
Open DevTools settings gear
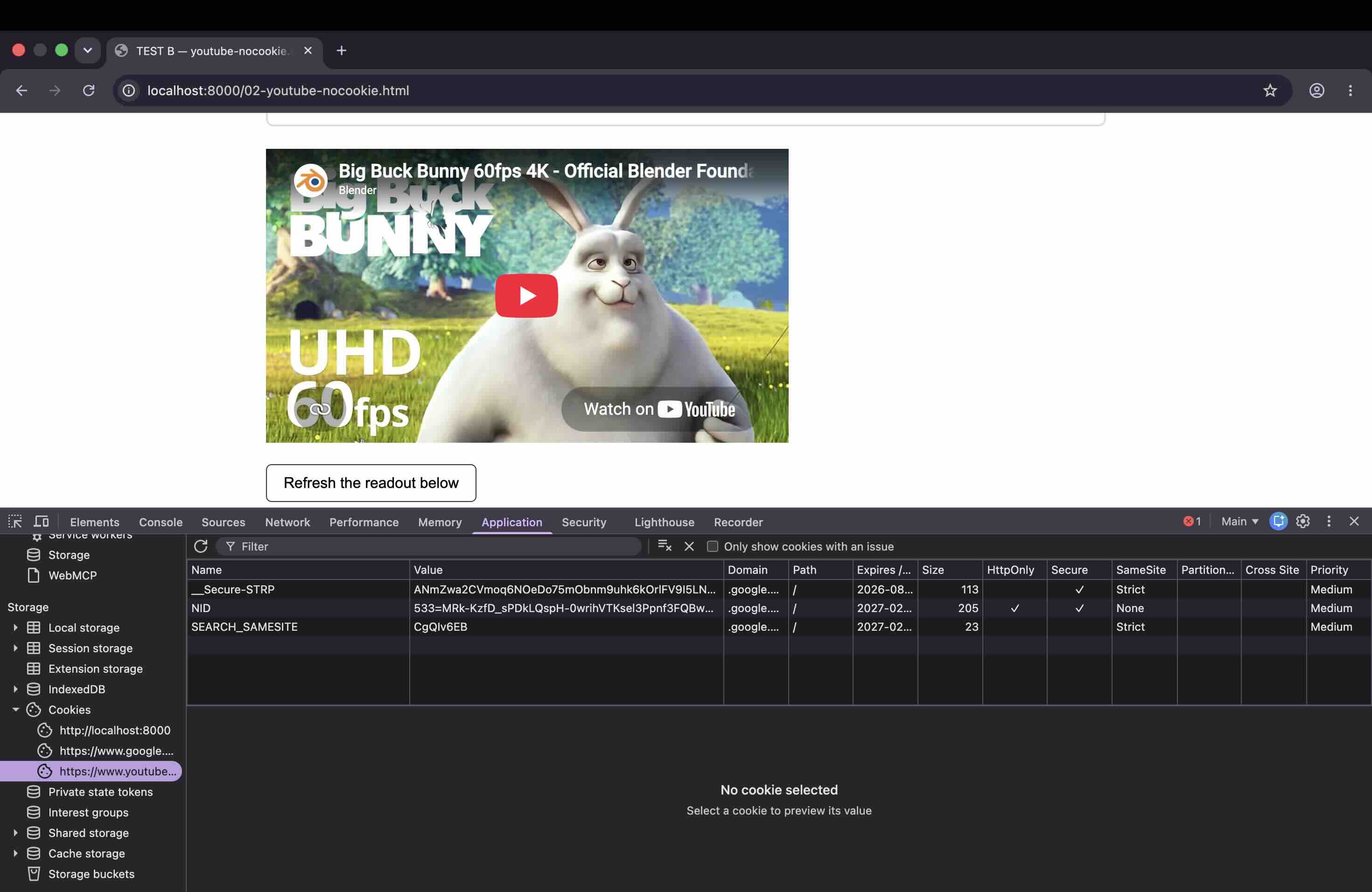point(1303,522)
